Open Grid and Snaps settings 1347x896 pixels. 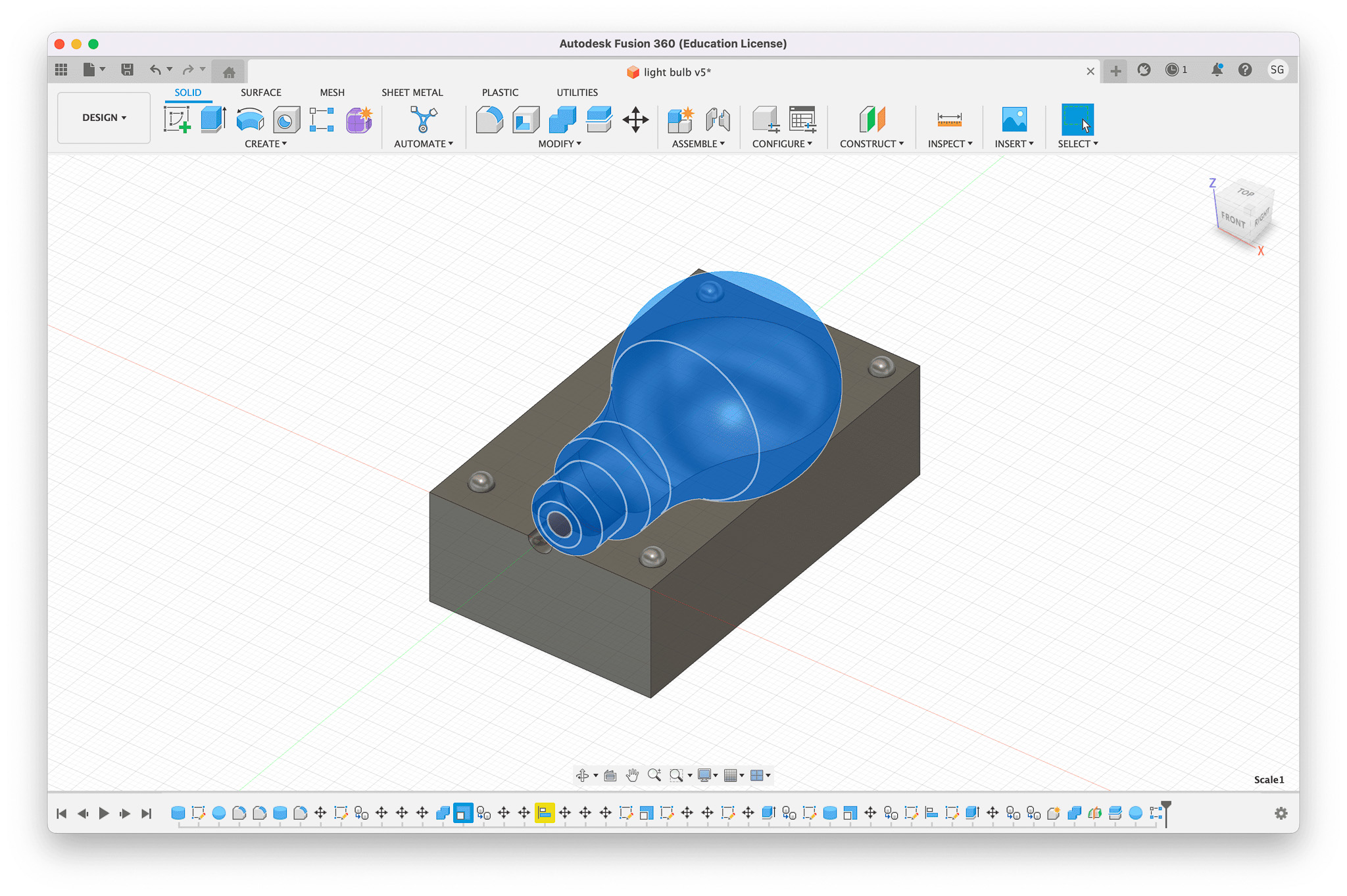pyautogui.click(x=730, y=776)
